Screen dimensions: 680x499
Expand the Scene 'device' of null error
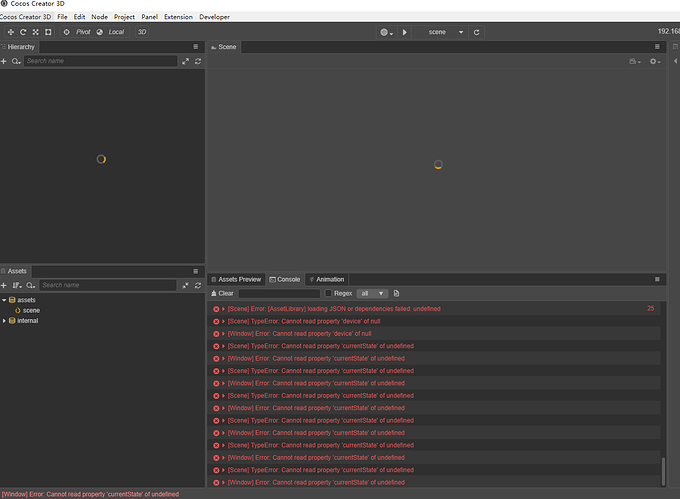[223, 322]
